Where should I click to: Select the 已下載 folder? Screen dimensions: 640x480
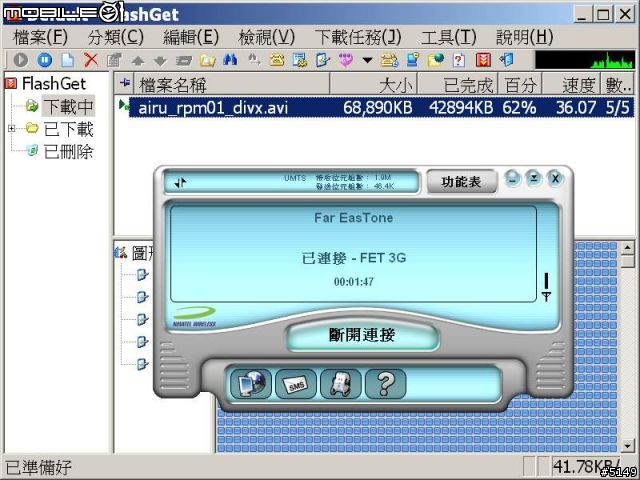[x=68, y=129]
